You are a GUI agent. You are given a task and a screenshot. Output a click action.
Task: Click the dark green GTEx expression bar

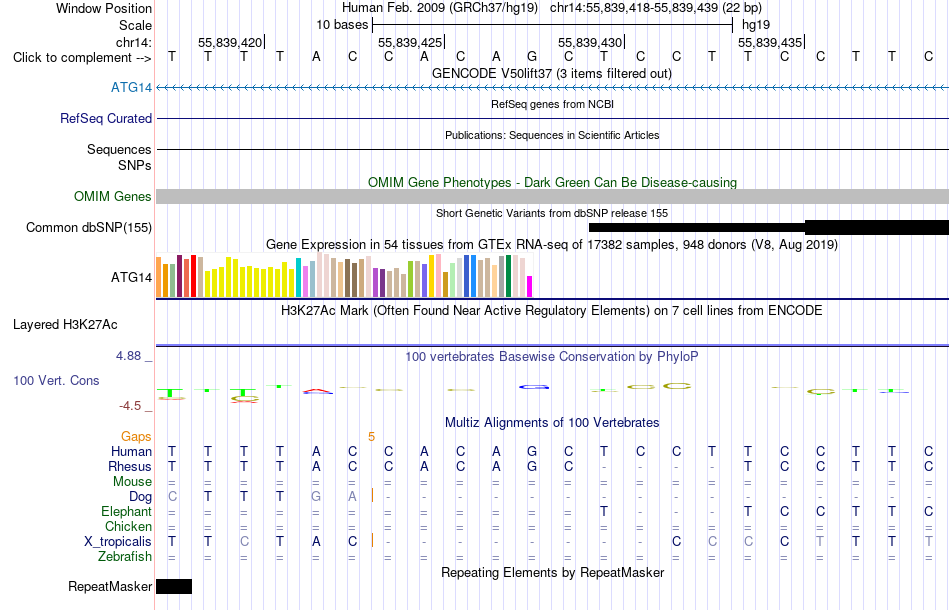coord(508,276)
